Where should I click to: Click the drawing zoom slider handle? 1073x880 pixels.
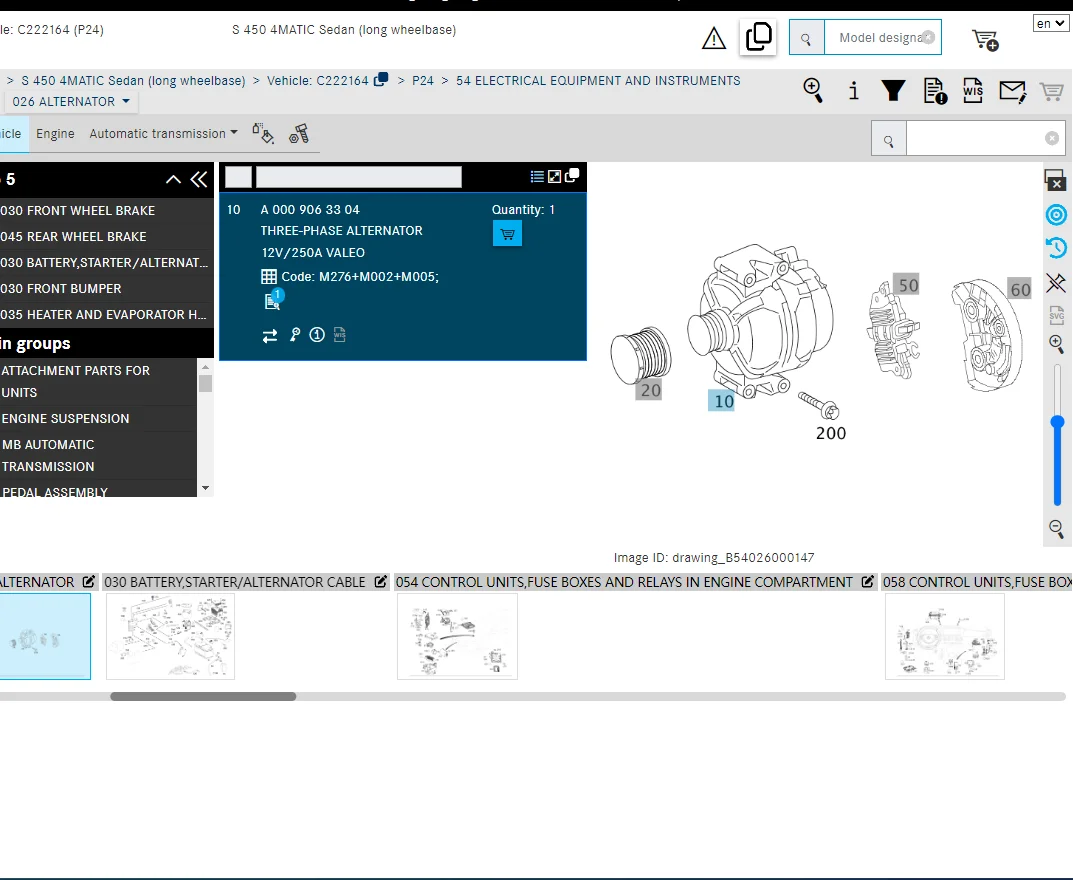tap(1057, 423)
